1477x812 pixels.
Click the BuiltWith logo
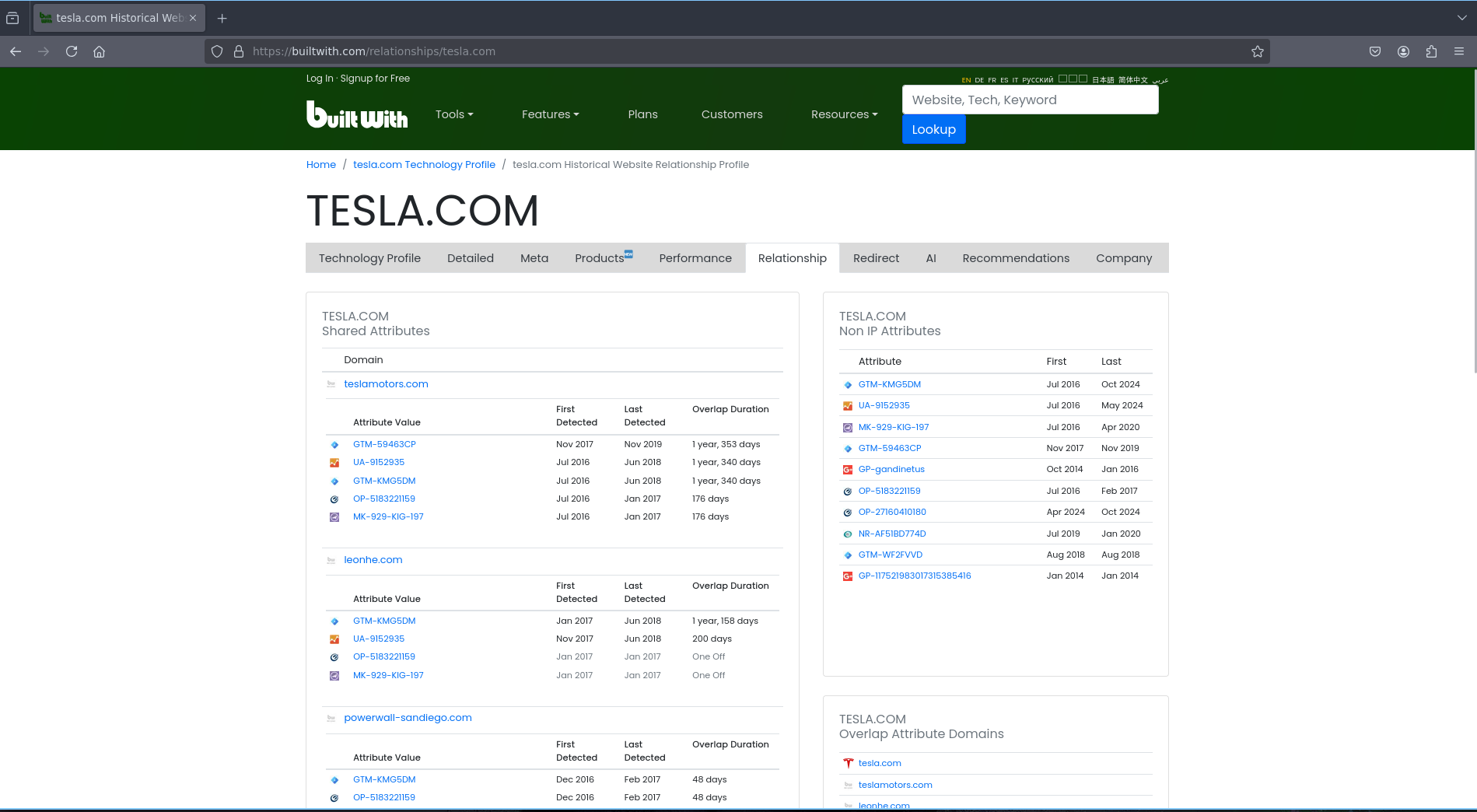tap(357, 115)
